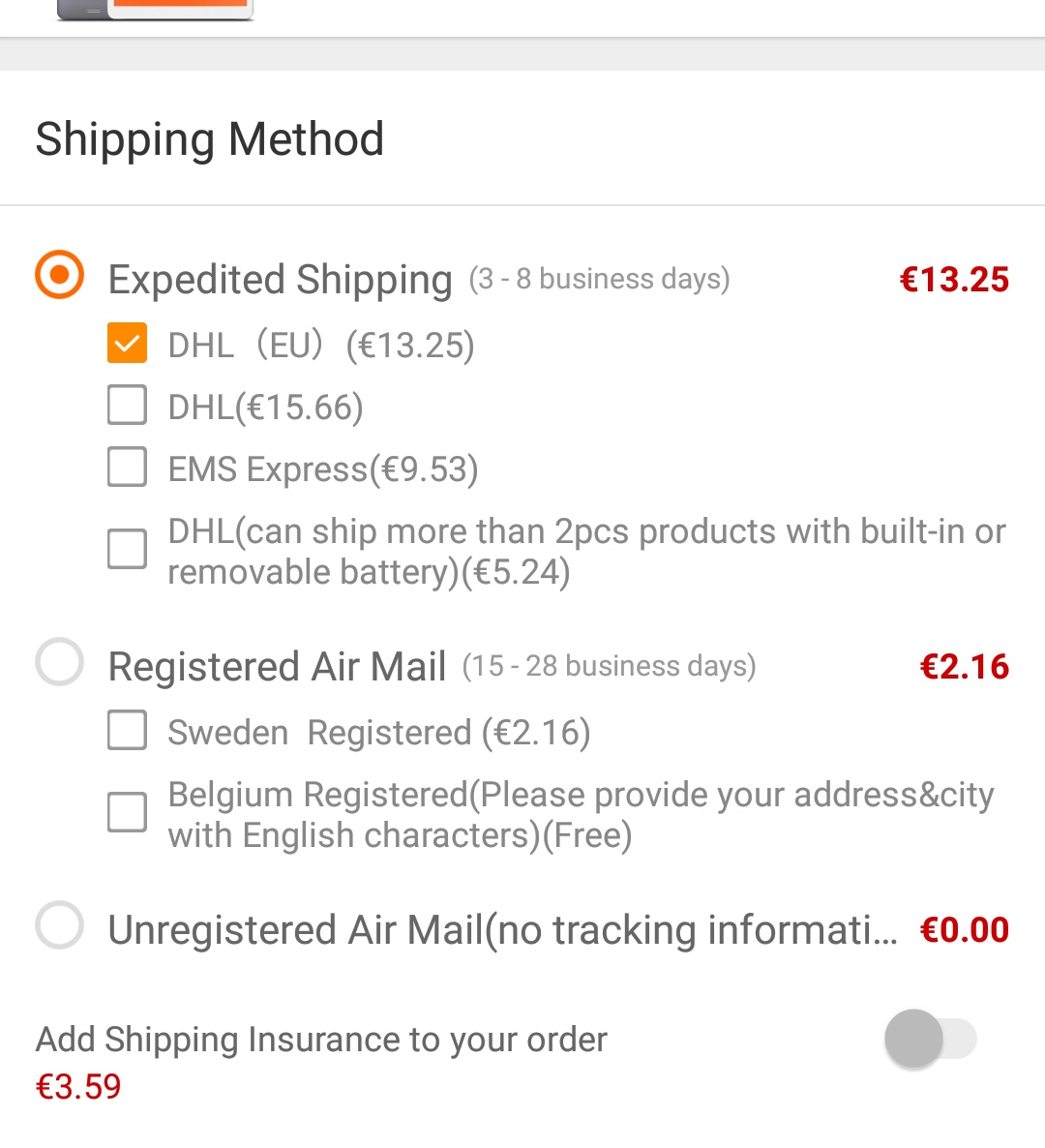Check the Sweden Registered €2.16 checkbox
Screen dimensions: 1045x1148
click(127, 731)
